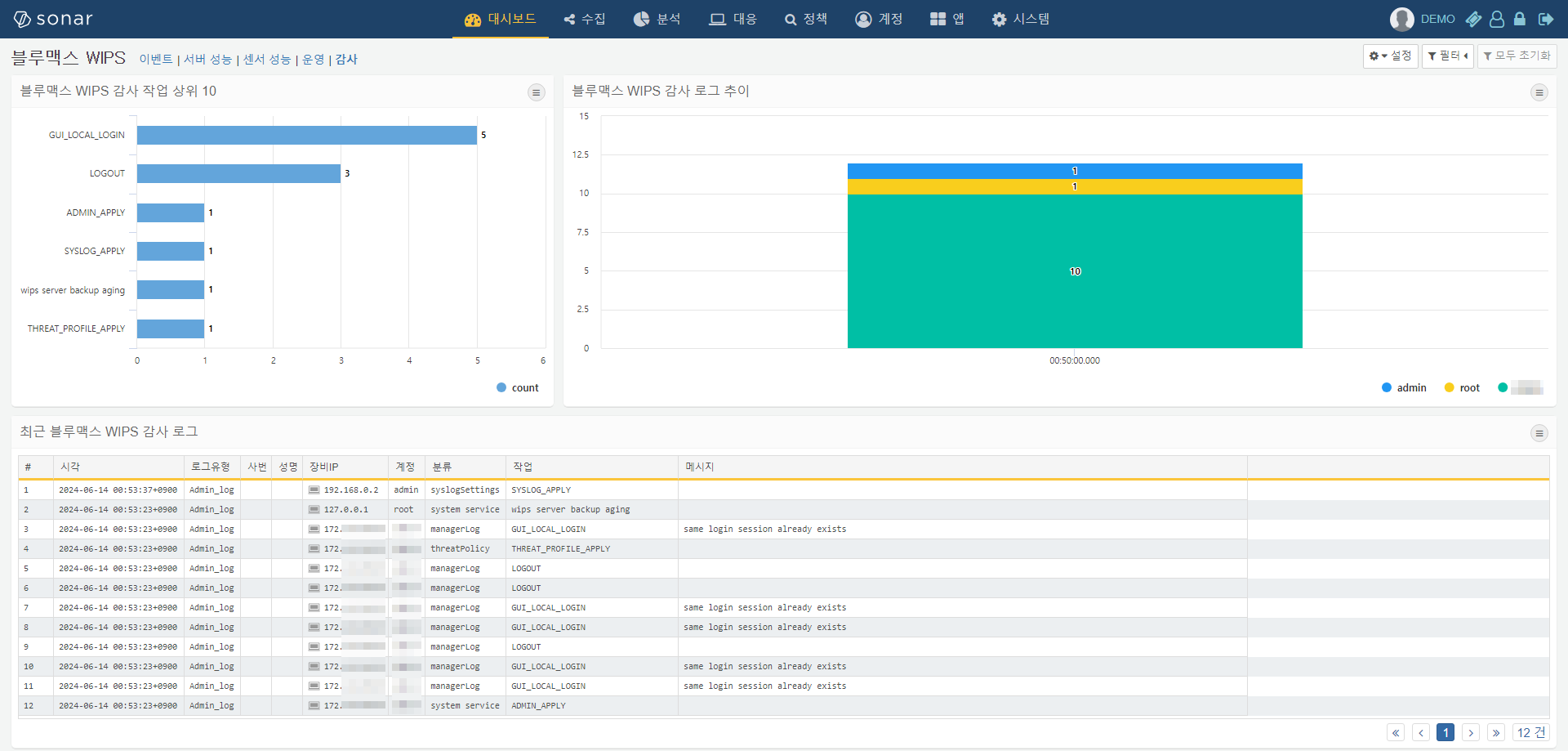Sort by 작업 column header
The image size is (1568, 751).
592,467
